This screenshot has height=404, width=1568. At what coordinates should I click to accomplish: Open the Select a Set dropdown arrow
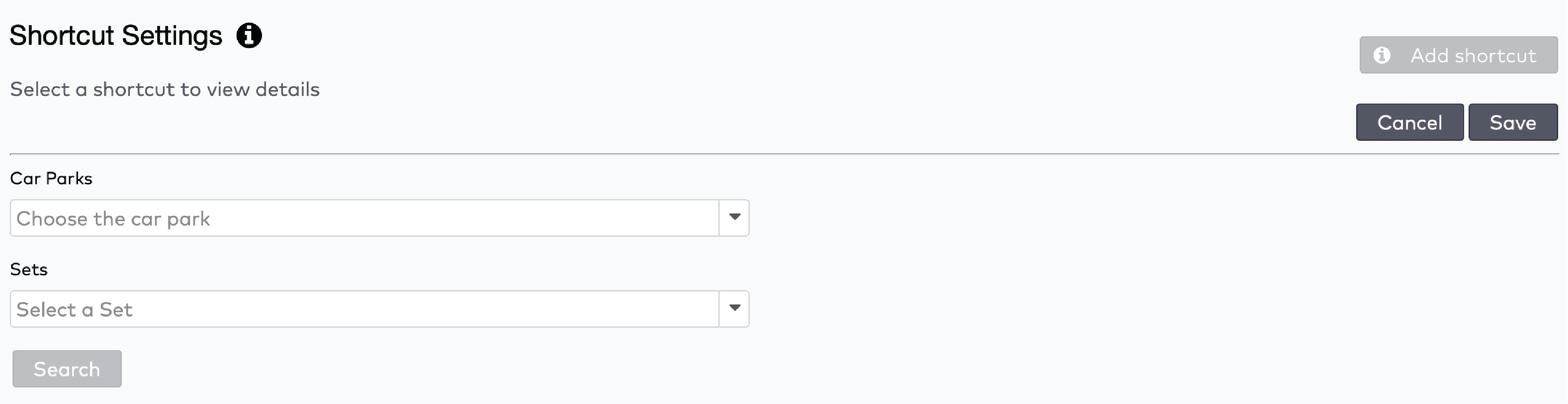734,308
